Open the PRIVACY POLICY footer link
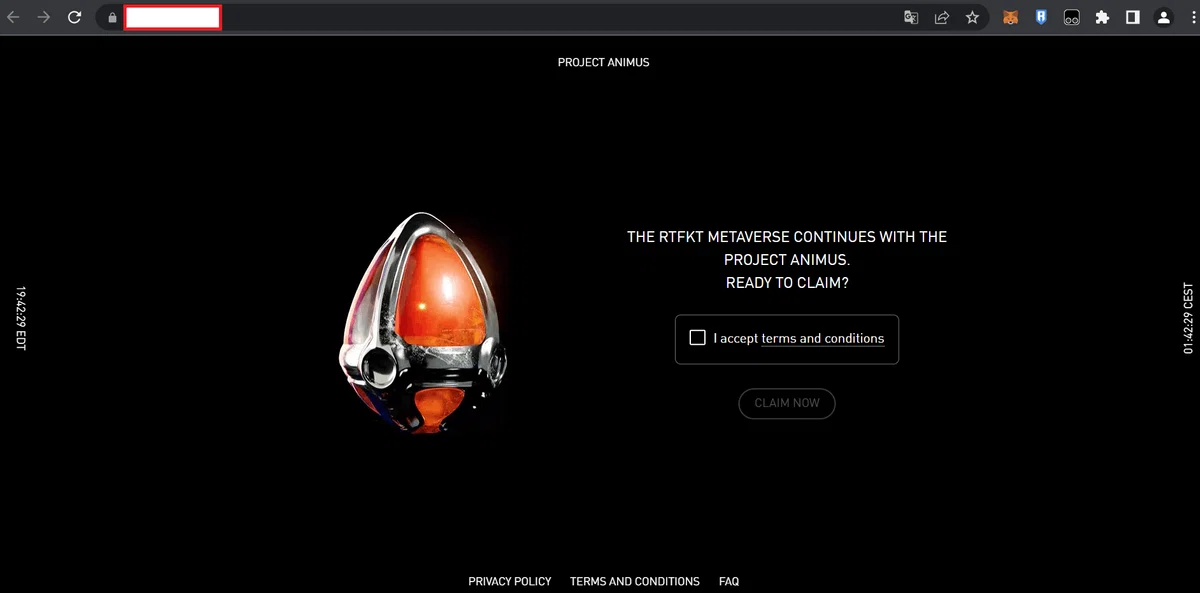The image size is (1200, 593). click(x=510, y=581)
